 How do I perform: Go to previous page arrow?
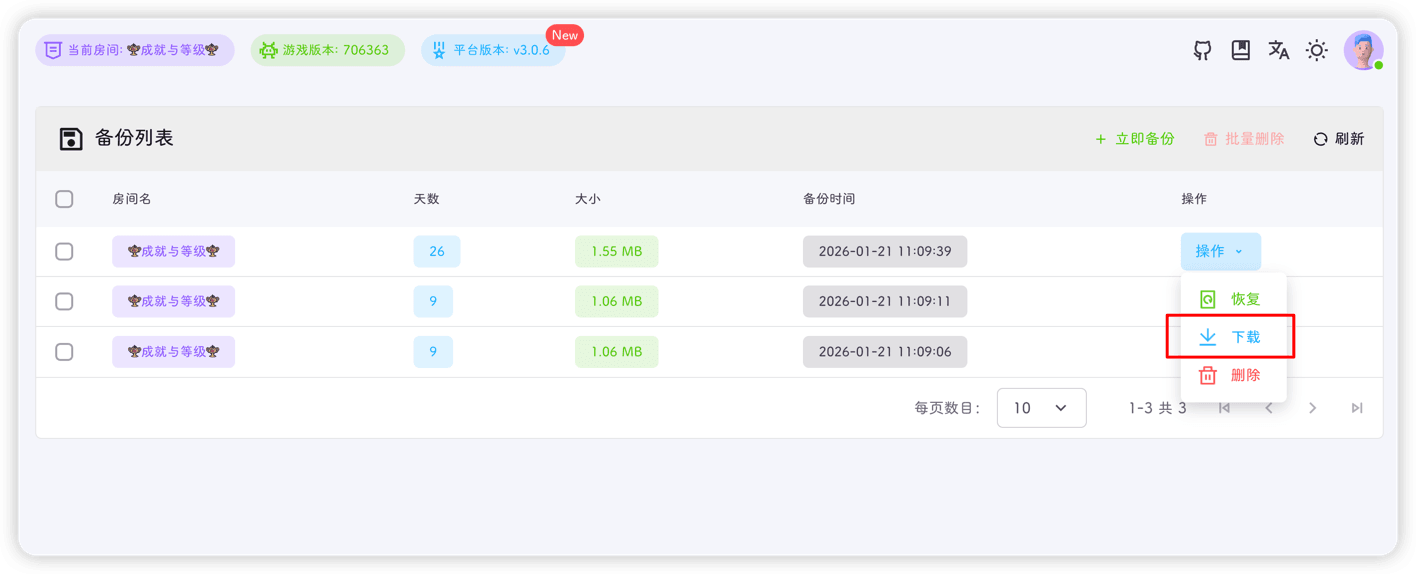click(1268, 408)
